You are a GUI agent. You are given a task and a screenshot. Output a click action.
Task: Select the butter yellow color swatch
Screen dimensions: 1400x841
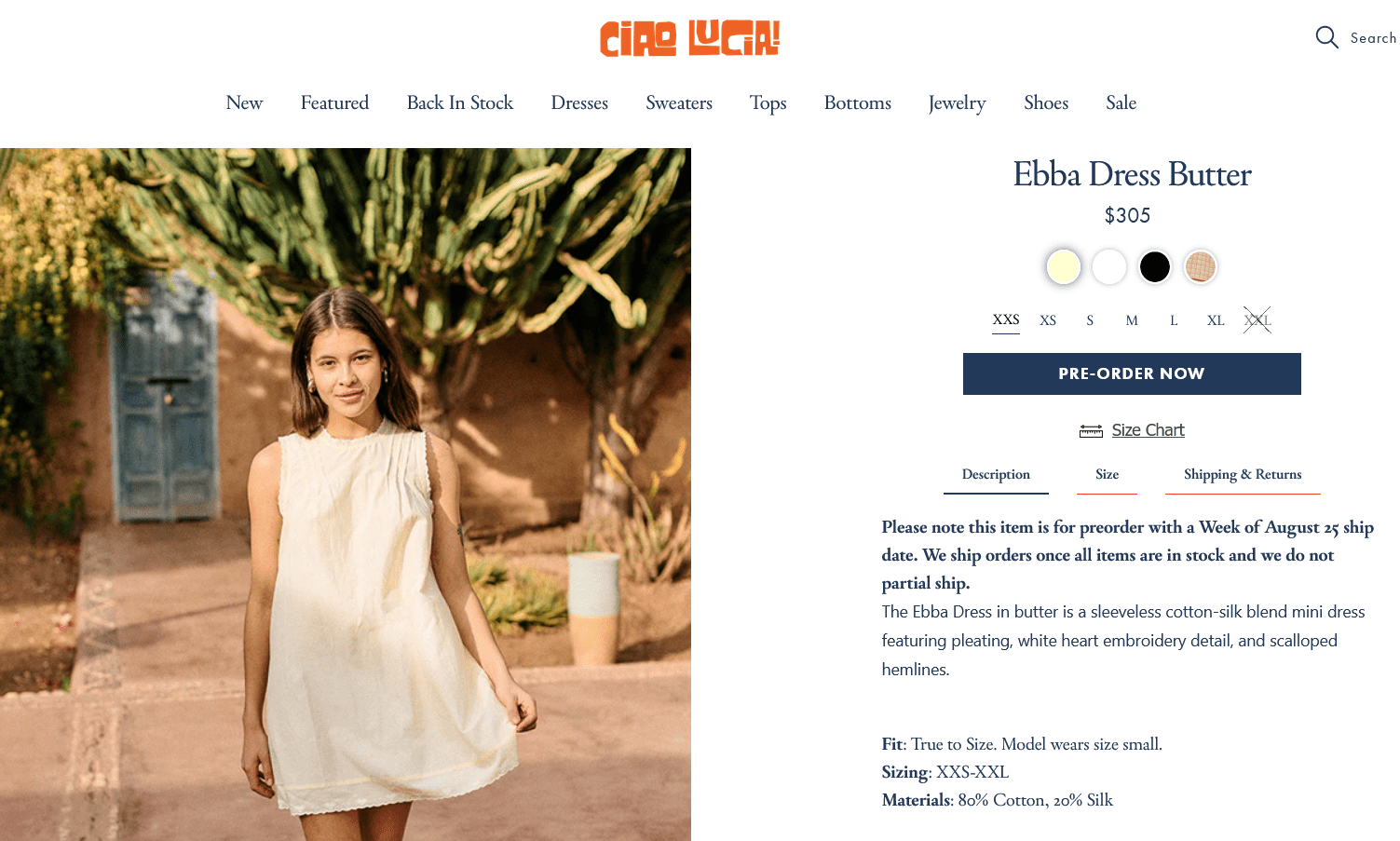[x=1063, y=266]
